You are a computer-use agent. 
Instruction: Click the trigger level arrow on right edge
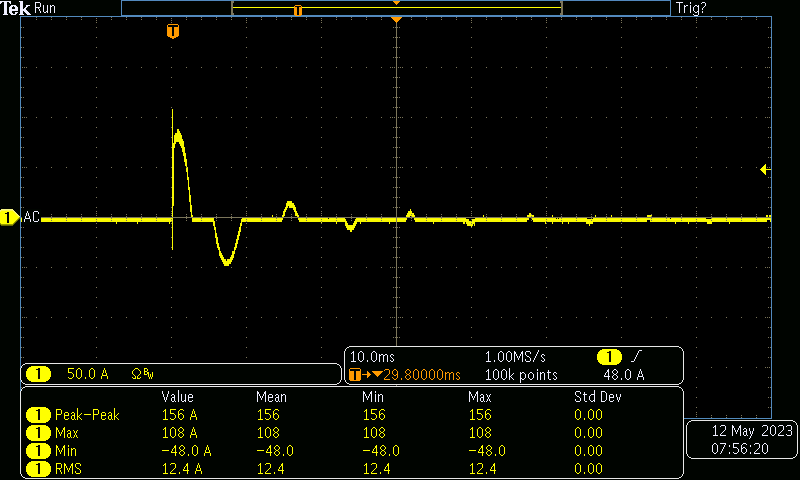tap(765, 170)
